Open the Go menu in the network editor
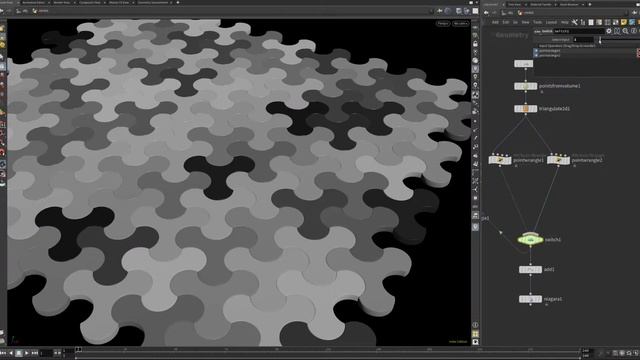The image size is (640, 360). click(515, 22)
